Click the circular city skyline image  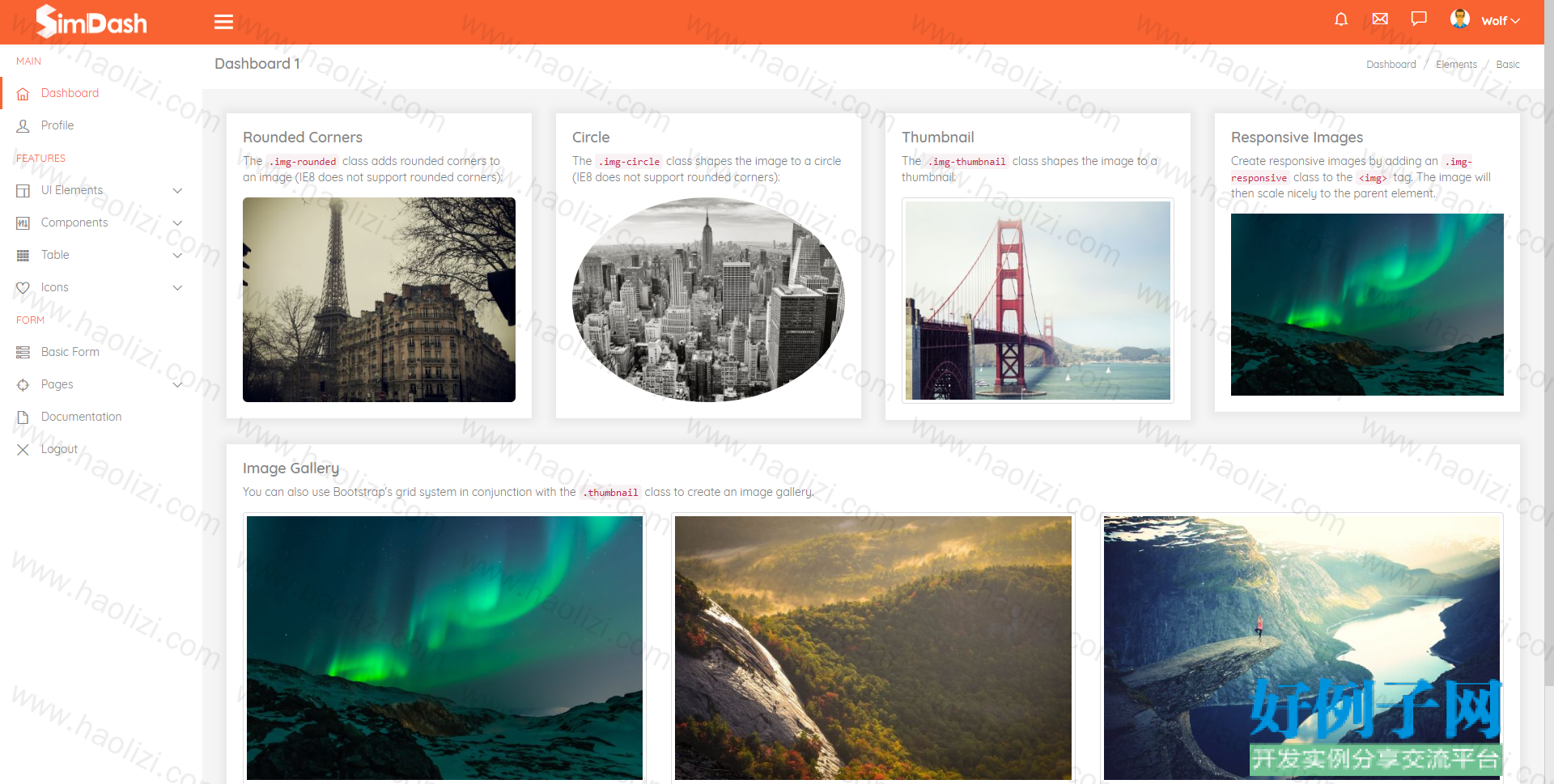click(x=708, y=299)
